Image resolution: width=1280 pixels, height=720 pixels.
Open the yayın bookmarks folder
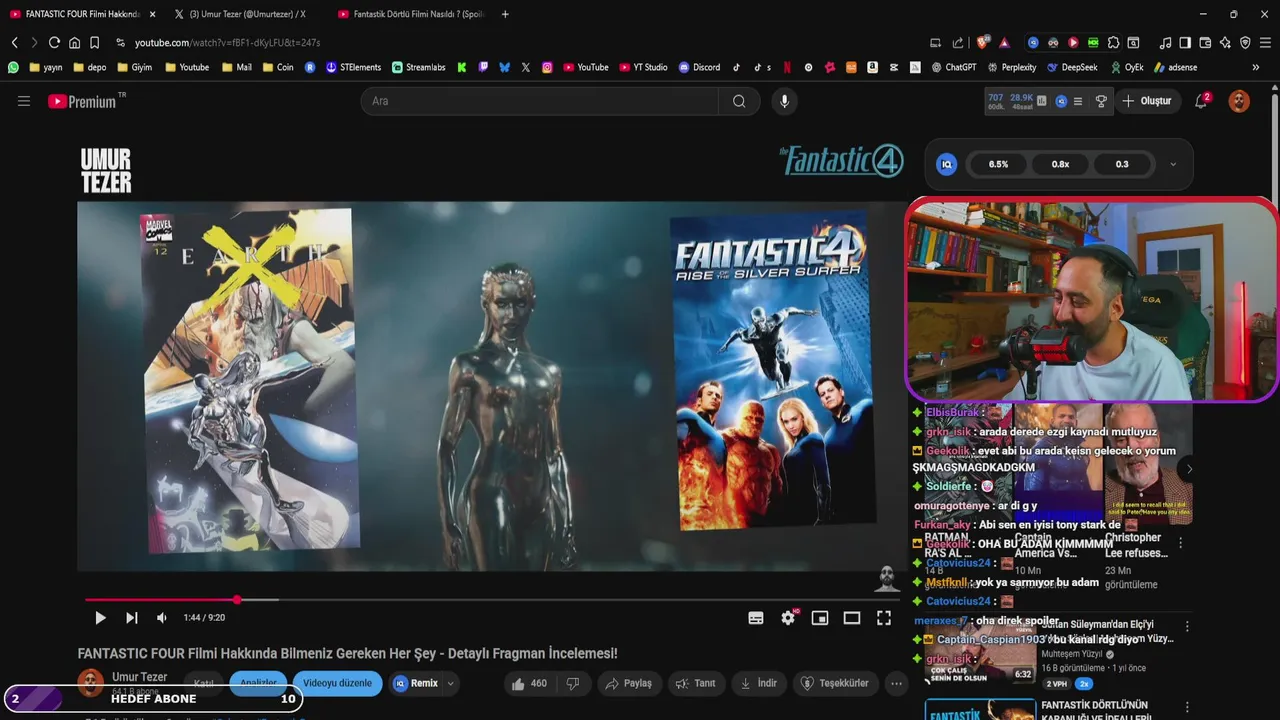coord(46,67)
